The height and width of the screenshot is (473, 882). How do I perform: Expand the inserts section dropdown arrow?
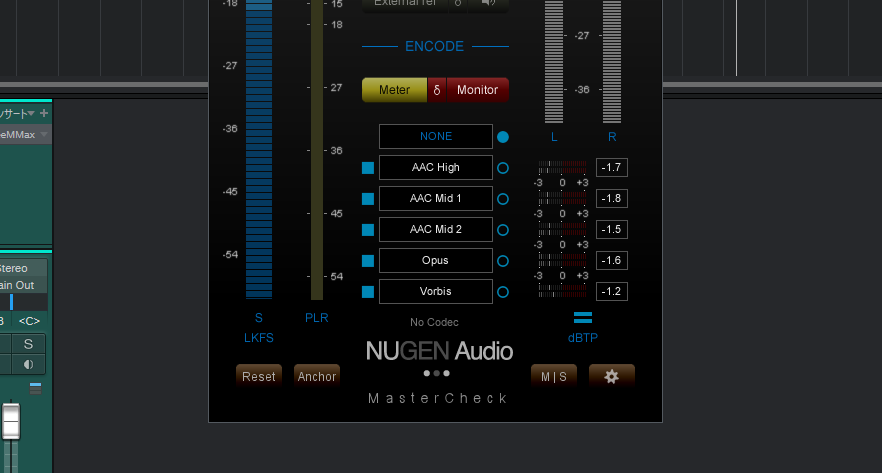pyautogui.click(x=32, y=113)
